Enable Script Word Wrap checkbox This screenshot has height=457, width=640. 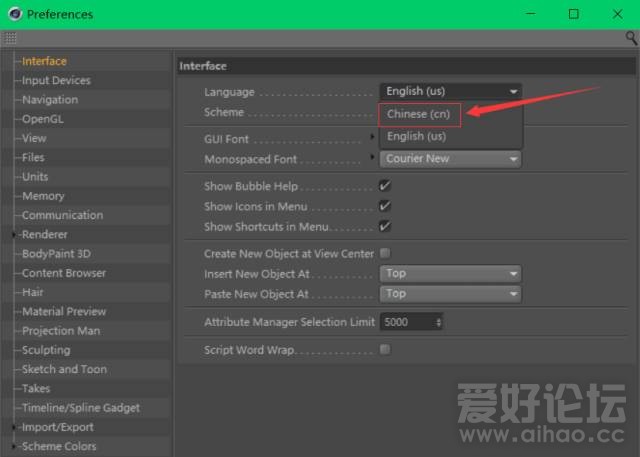pyautogui.click(x=385, y=350)
